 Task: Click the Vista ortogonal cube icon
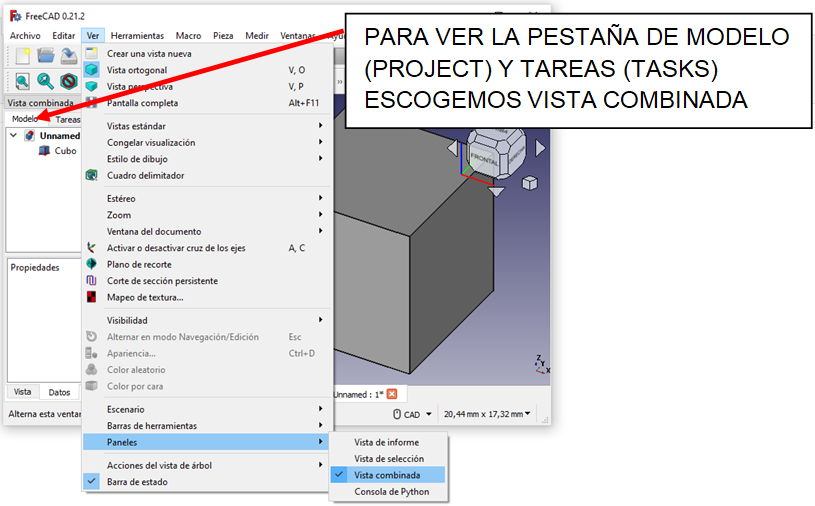pos(92,70)
